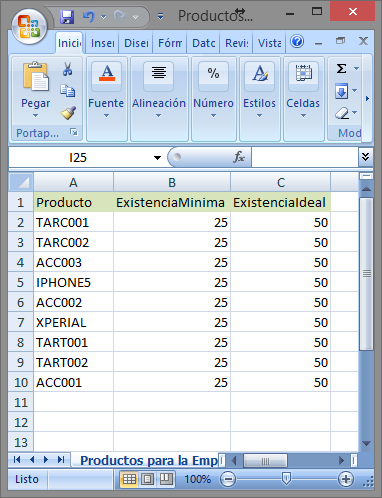The width and height of the screenshot is (382, 498).
Task: Open the Vista ribbon tab
Action: (x=269, y=43)
